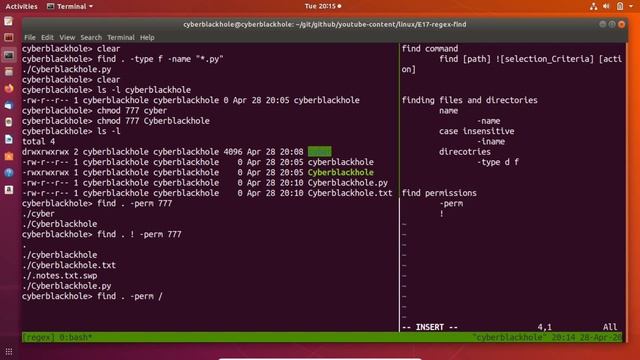The image size is (640, 360).
Task: Maximize the terminal window
Action: [x=612, y=24]
